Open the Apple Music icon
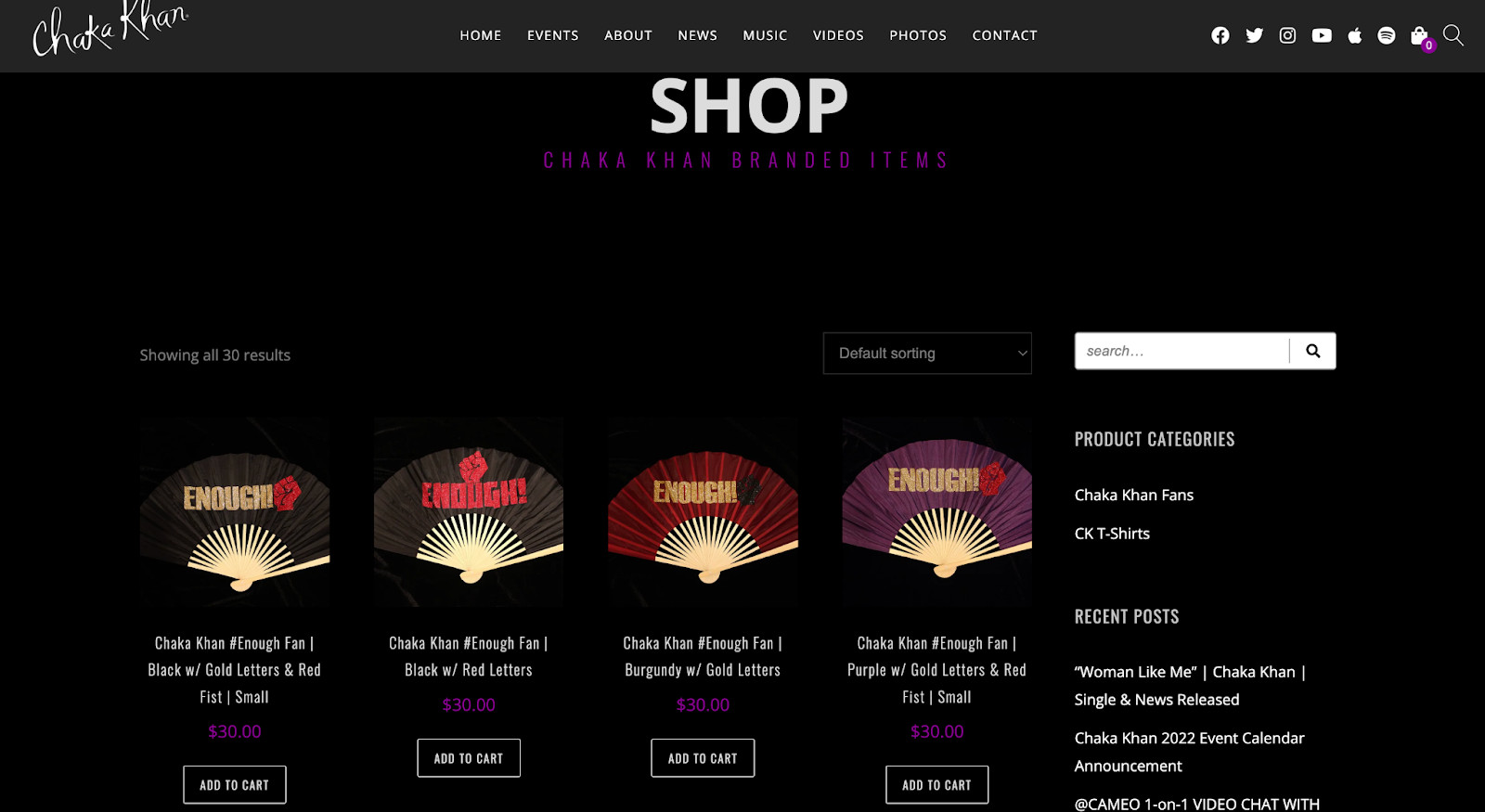The image size is (1485, 812). coord(1355,35)
